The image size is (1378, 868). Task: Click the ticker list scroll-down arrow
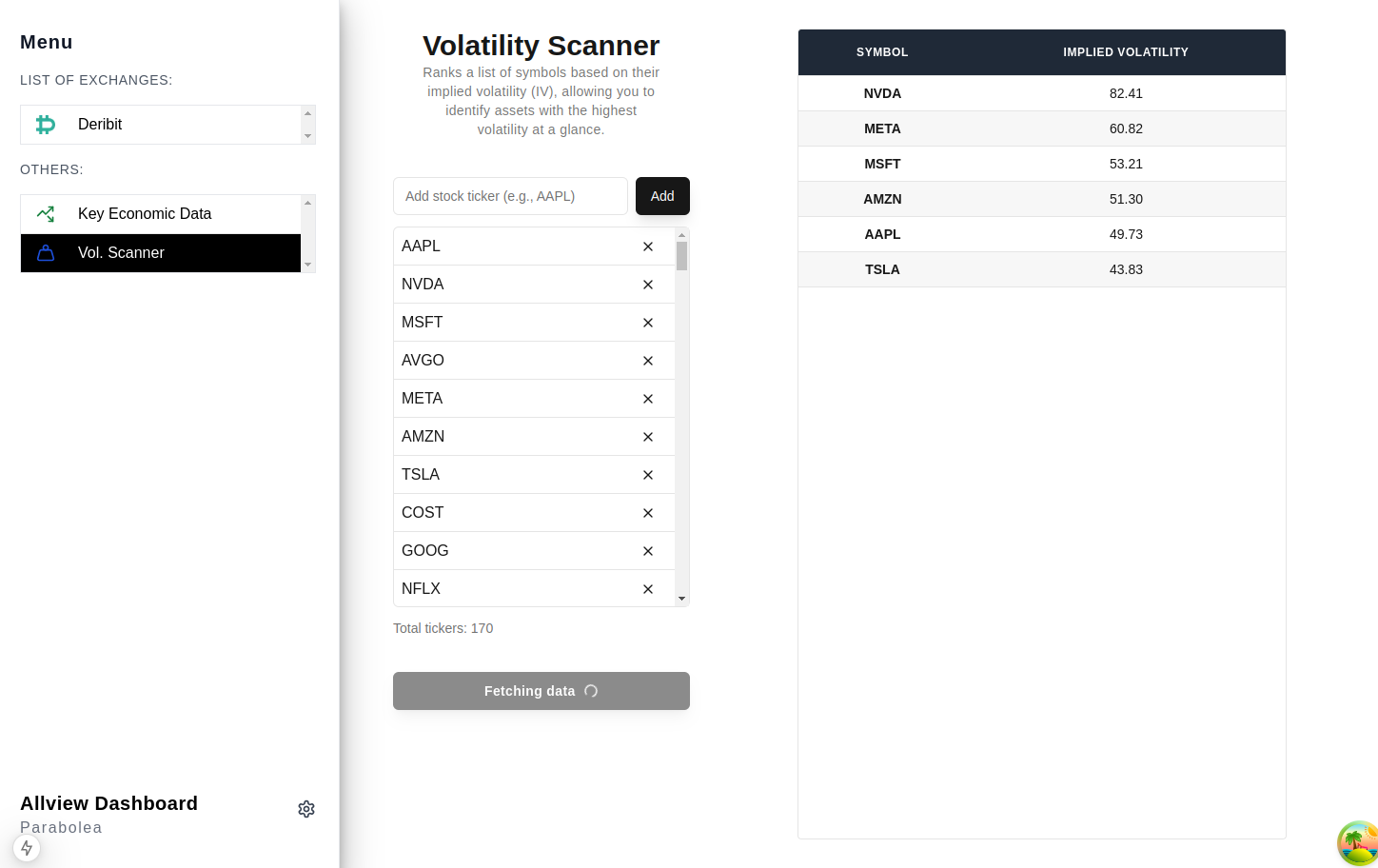[681, 599]
